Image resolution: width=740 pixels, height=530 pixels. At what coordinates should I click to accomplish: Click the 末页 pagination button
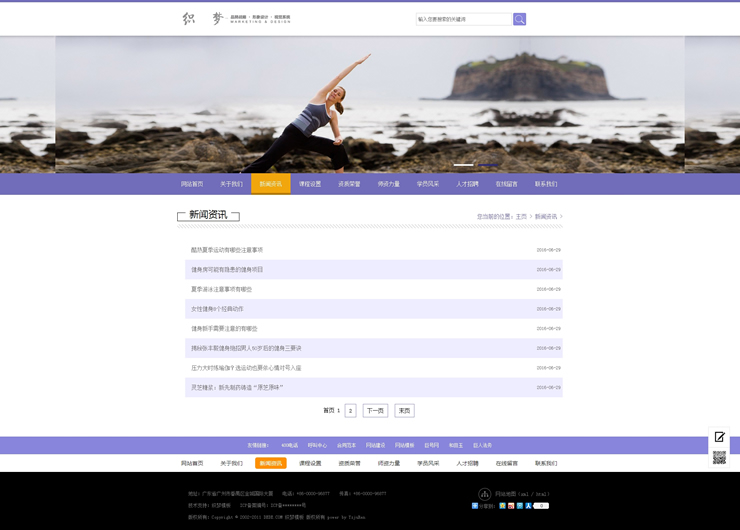tap(404, 411)
